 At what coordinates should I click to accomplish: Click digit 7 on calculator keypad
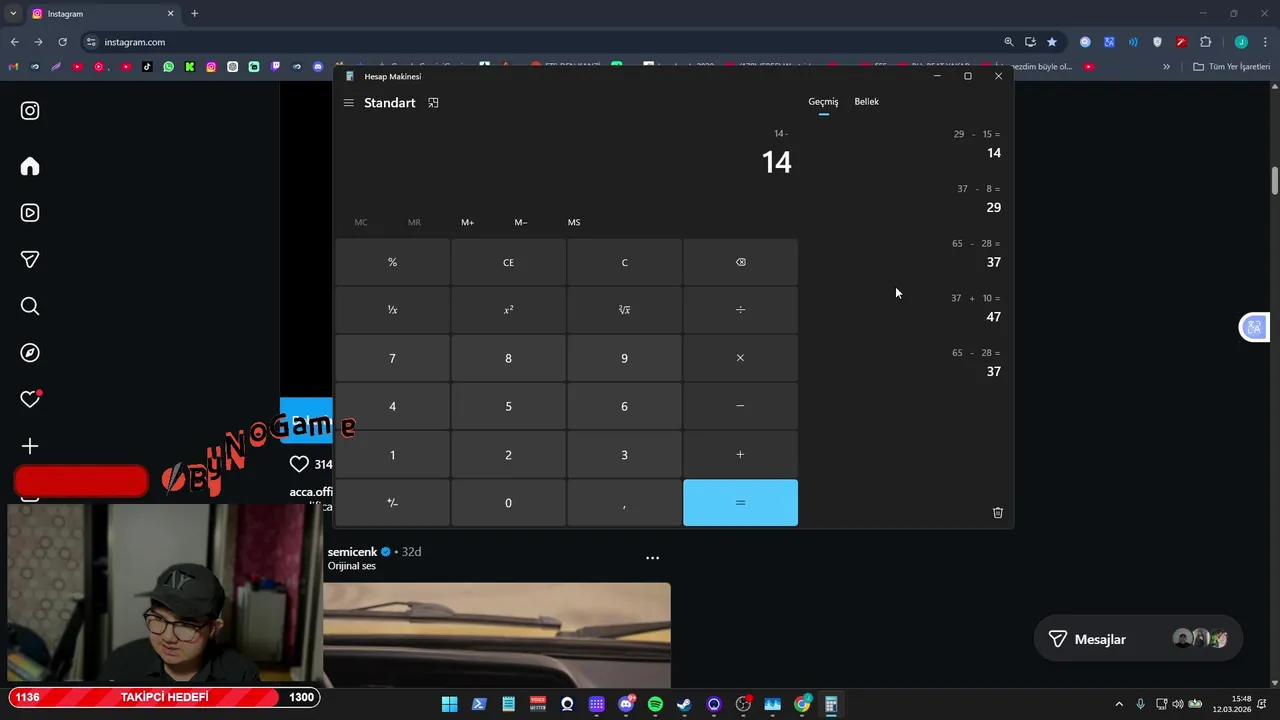pos(392,358)
